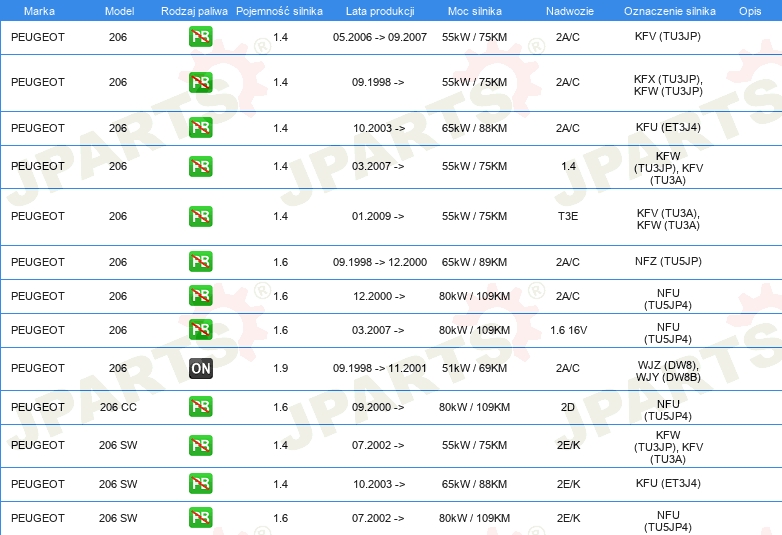Select the model 206 CC
The image size is (782, 535).
click(x=118, y=407)
